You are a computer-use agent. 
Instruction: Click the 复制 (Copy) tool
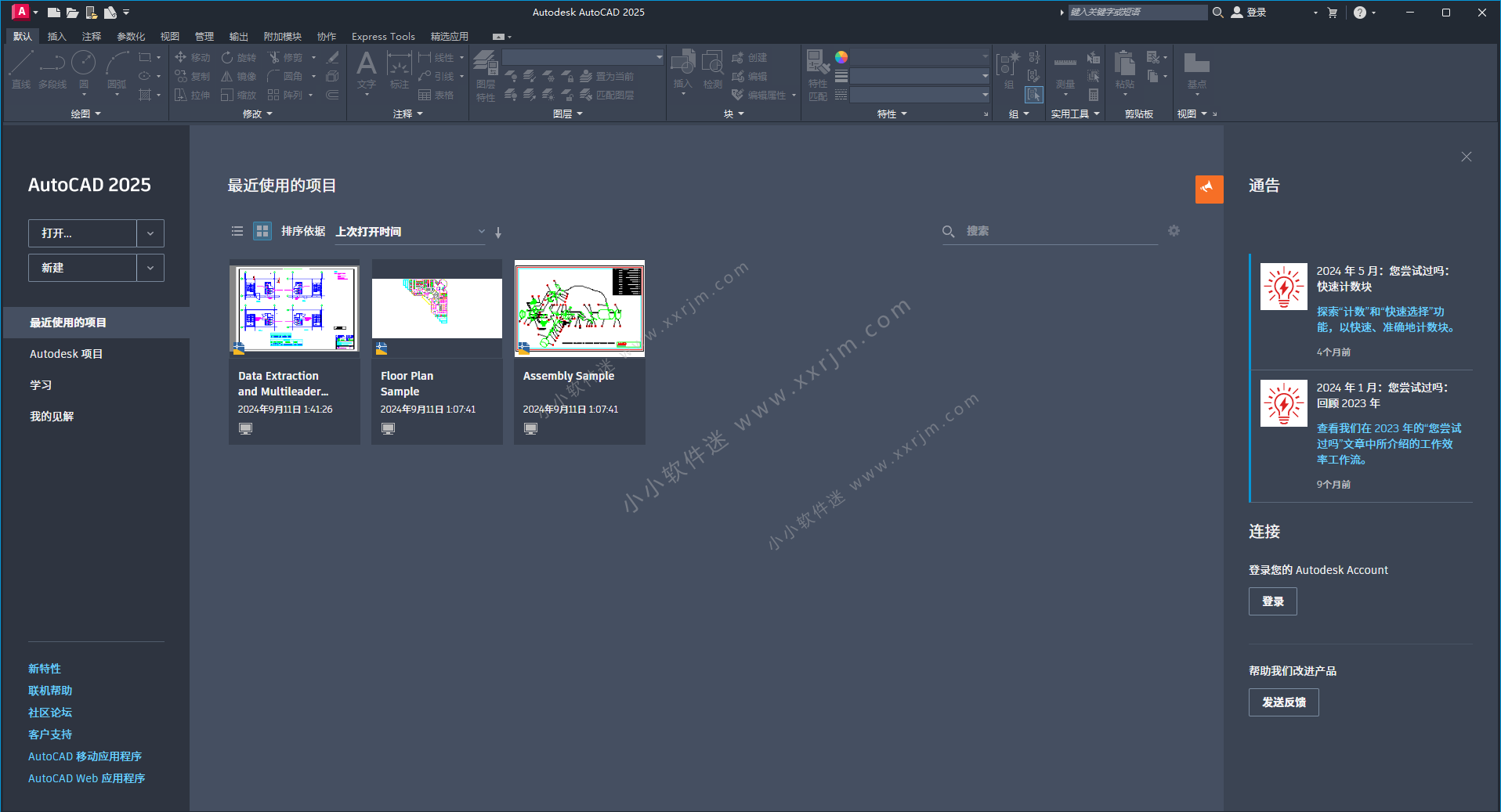coord(193,76)
